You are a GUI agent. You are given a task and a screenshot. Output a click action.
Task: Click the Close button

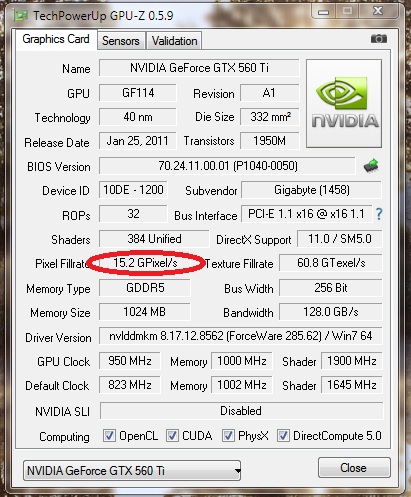pyautogui.click(x=354, y=467)
